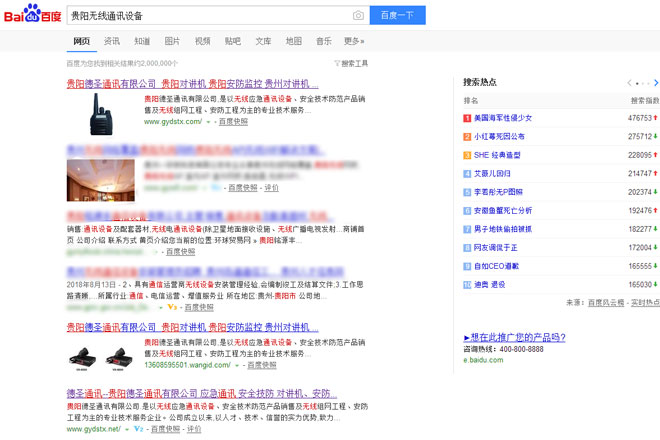Open the 贴吧 tab
The width and height of the screenshot is (660, 440).
[233, 41]
